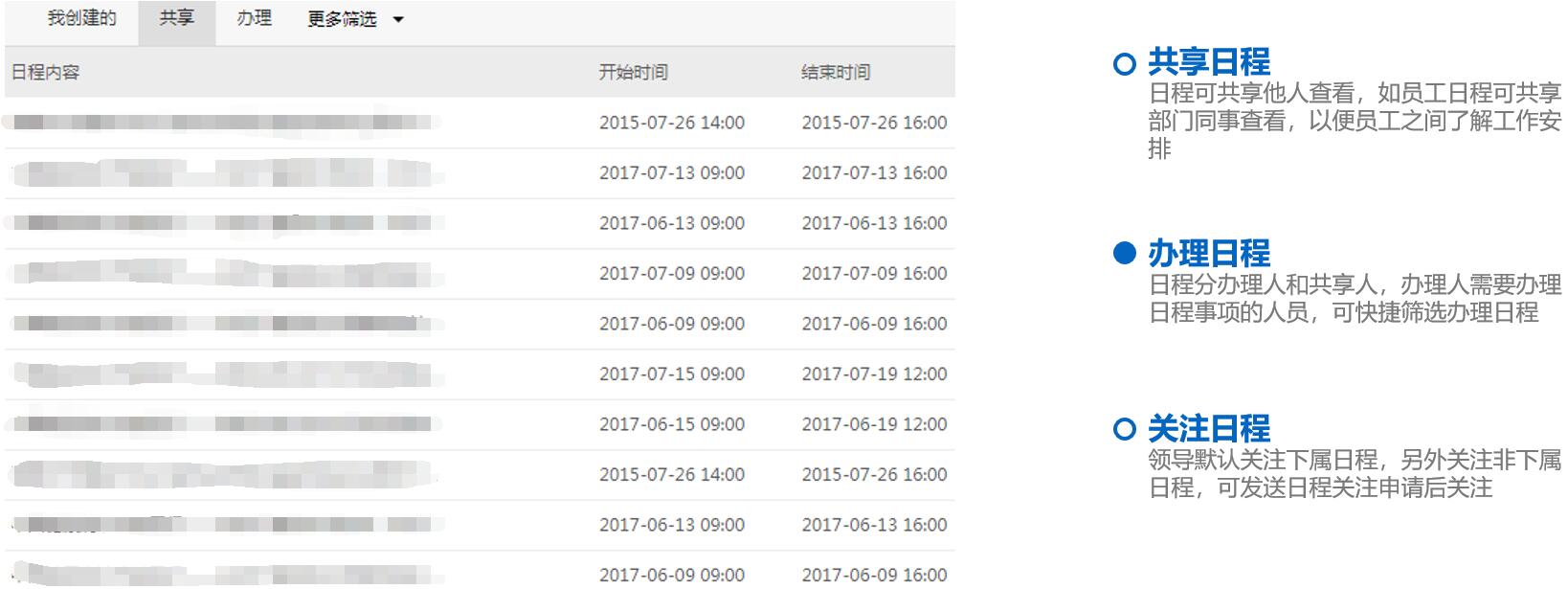
Task: Expand the 更多筛选 dropdown arrow
Action: click(x=398, y=20)
